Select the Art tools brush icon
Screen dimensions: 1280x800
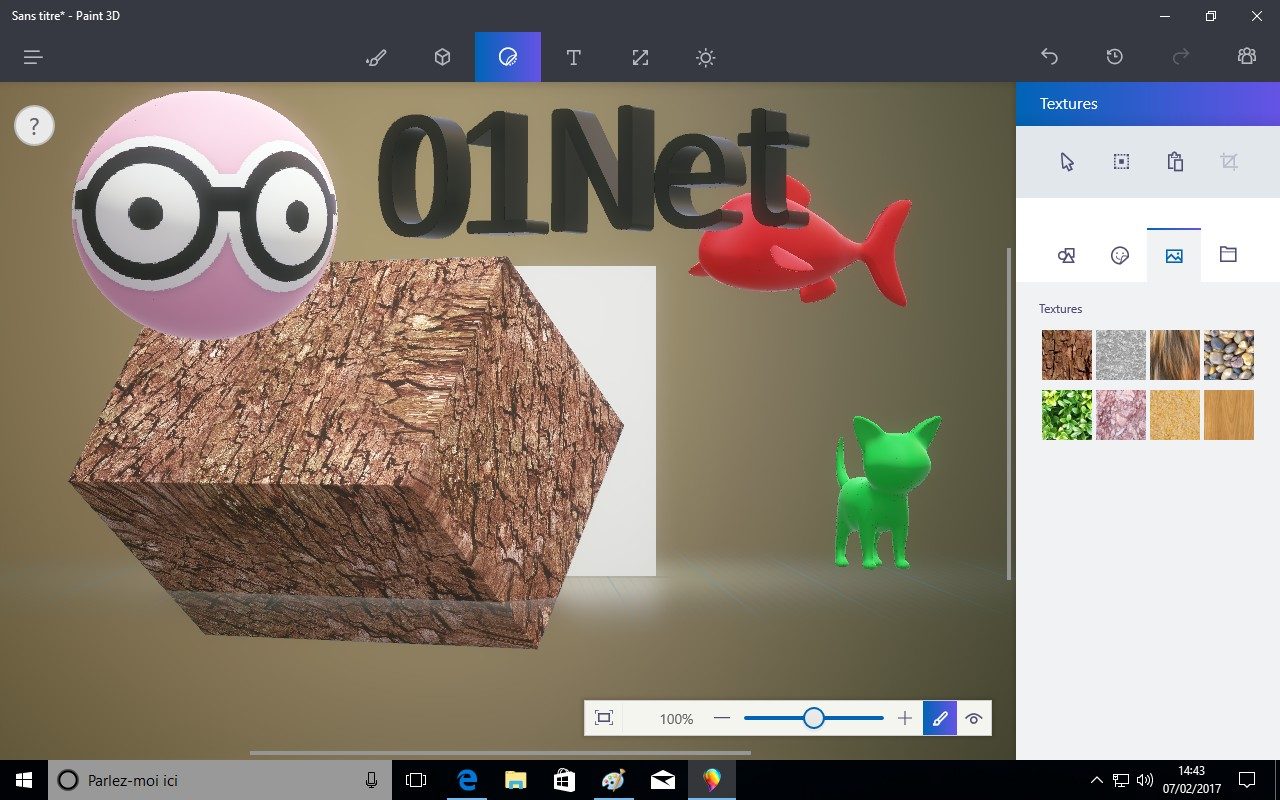coord(376,58)
